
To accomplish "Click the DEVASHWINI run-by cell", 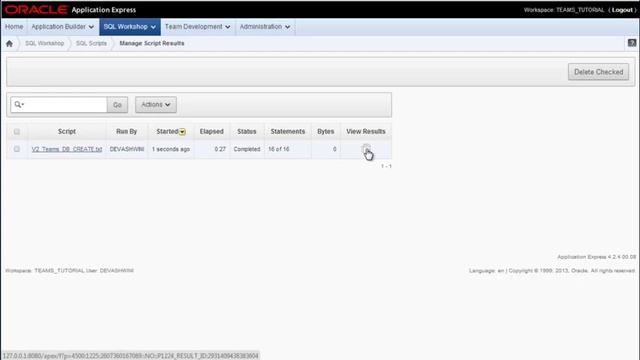I will tap(127, 149).
